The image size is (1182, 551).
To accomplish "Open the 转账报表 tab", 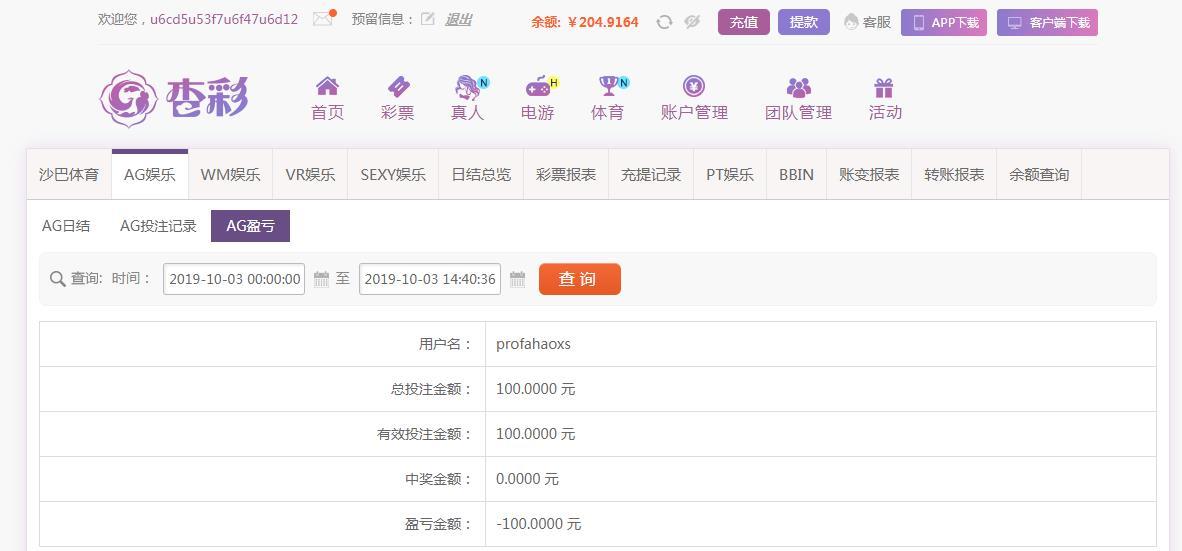I will pyautogui.click(x=954, y=175).
